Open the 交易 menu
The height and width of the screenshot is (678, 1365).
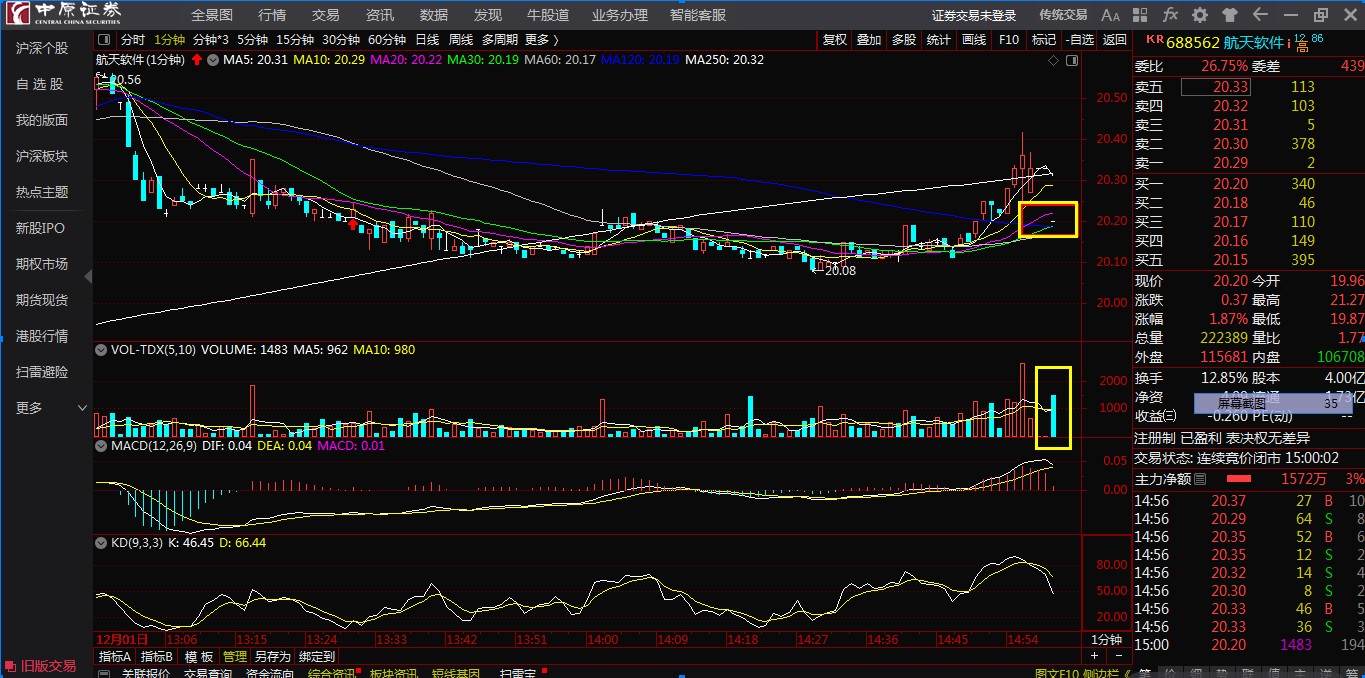coord(326,15)
